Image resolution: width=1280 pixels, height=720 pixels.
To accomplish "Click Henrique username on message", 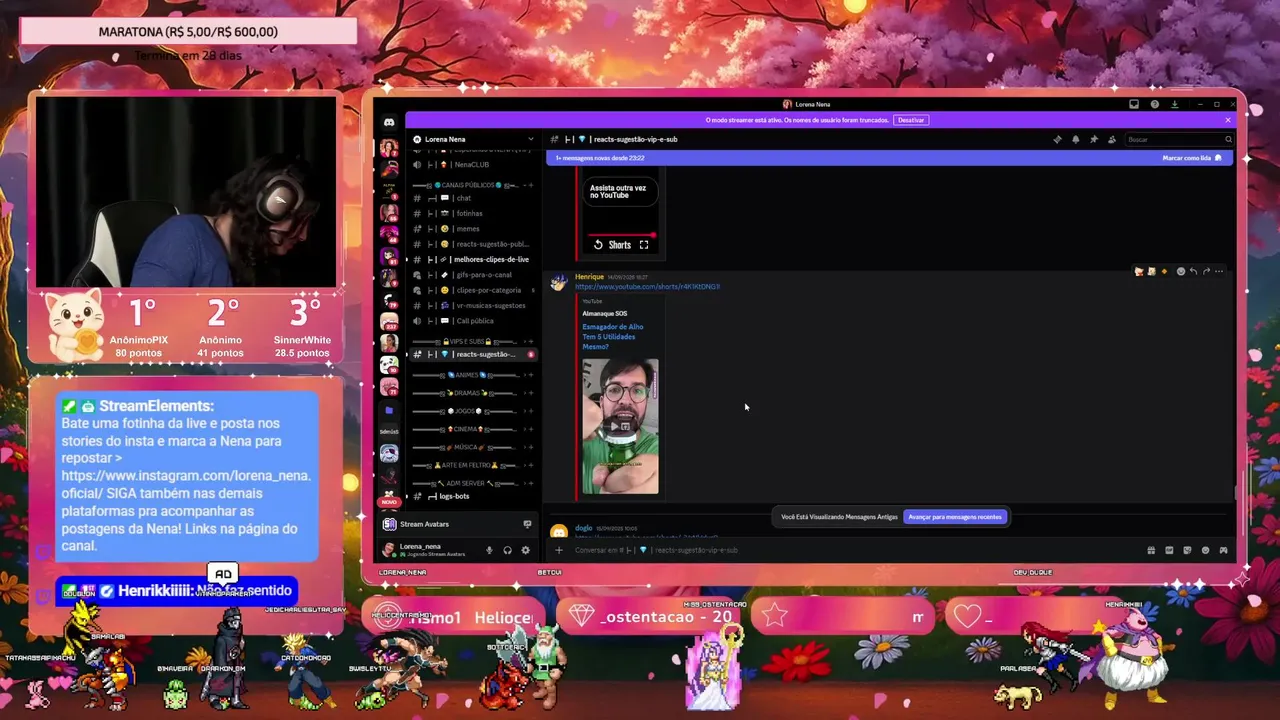I will pos(589,277).
